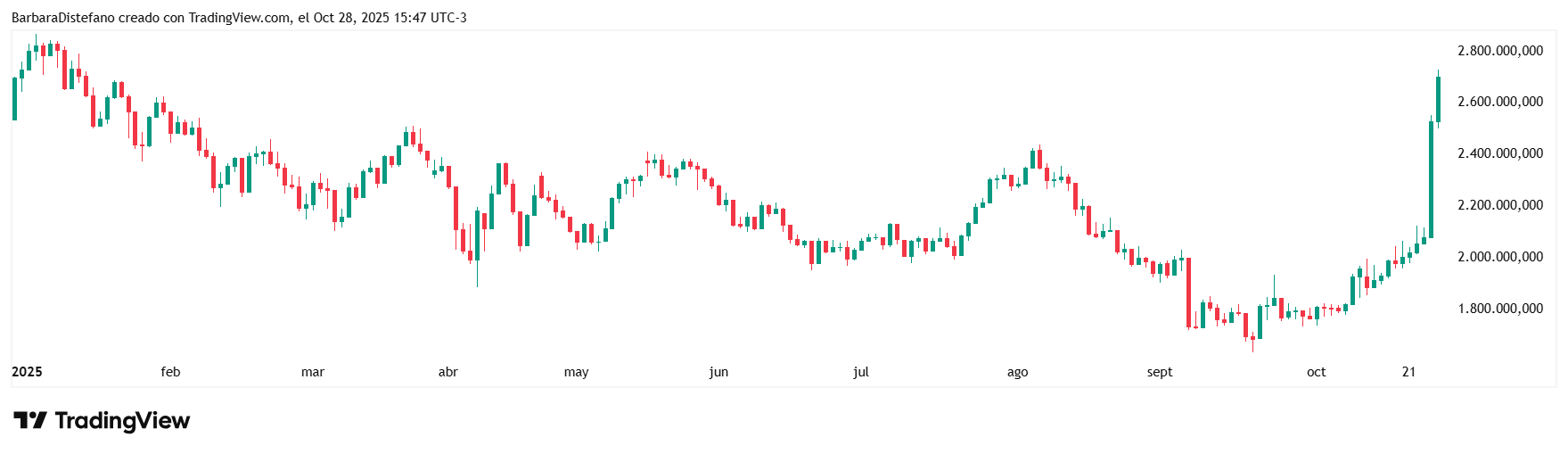This screenshot has width=1568, height=454.
Task: Select the abr label on time axis
Action: click(x=448, y=372)
